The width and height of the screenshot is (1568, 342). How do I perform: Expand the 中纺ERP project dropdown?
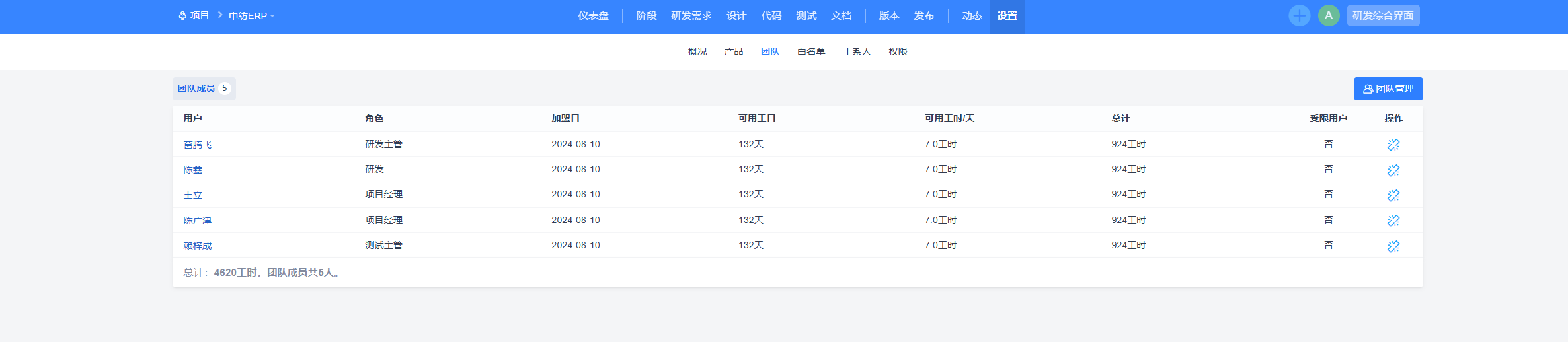(x=251, y=16)
